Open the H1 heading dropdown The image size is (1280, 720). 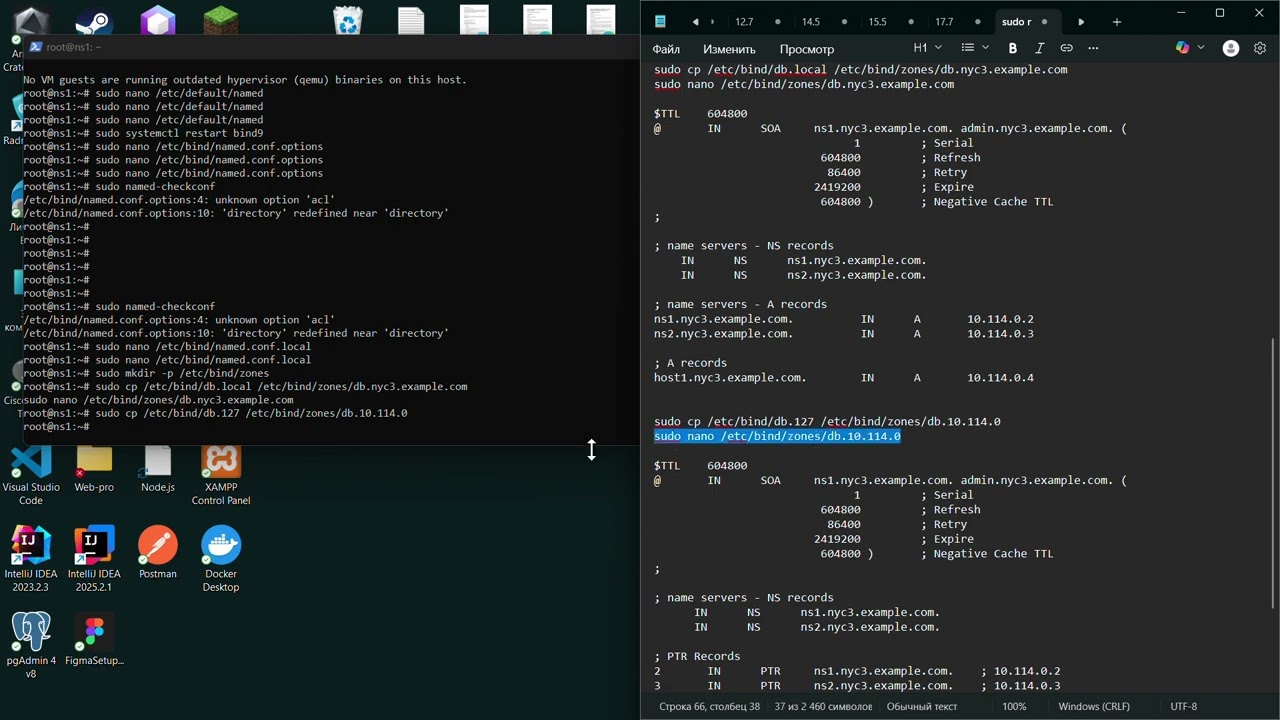coord(928,48)
